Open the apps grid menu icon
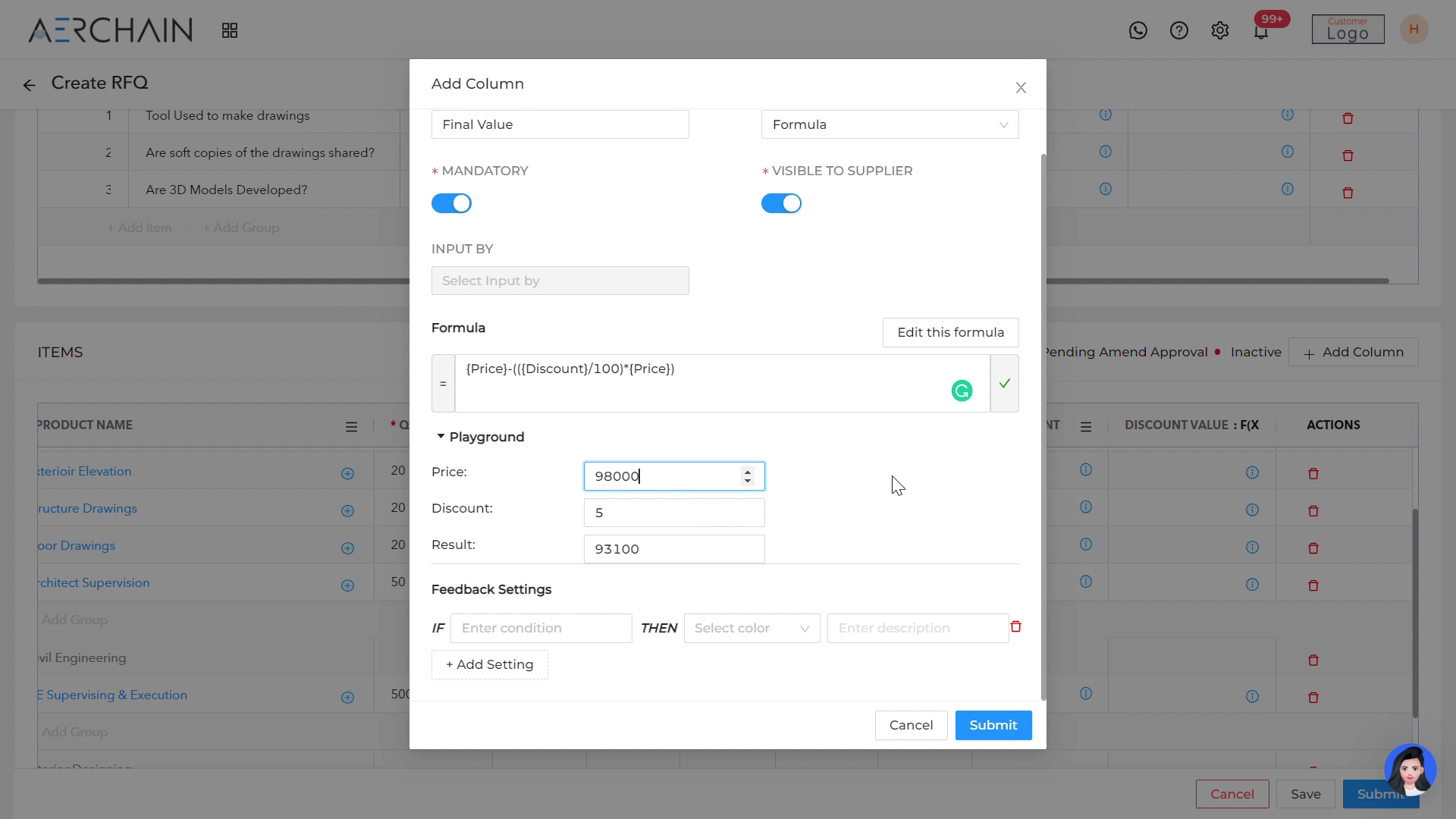The image size is (1456, 819). 230,30
